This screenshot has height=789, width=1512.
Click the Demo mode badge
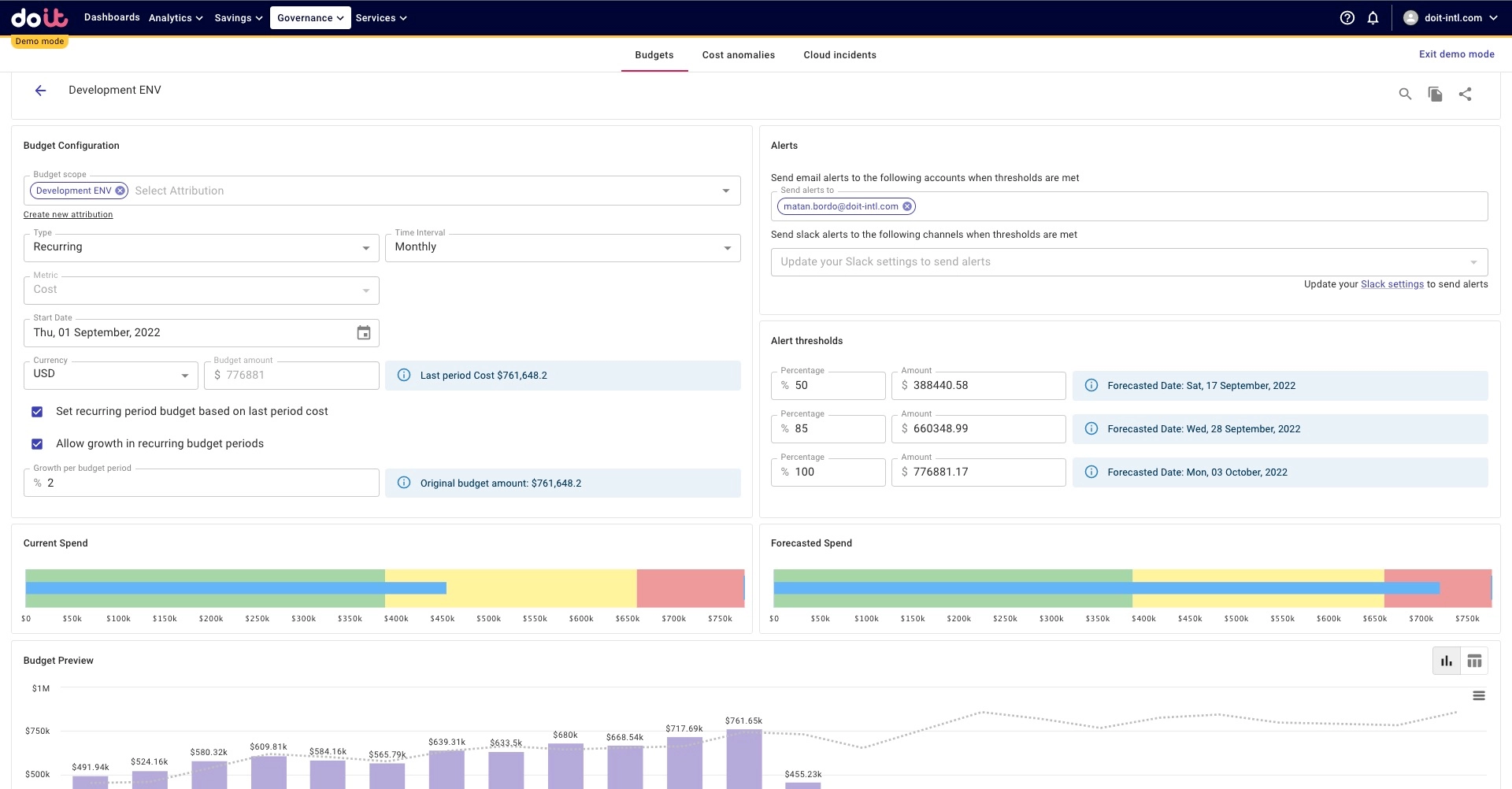[x=39, y=41]
